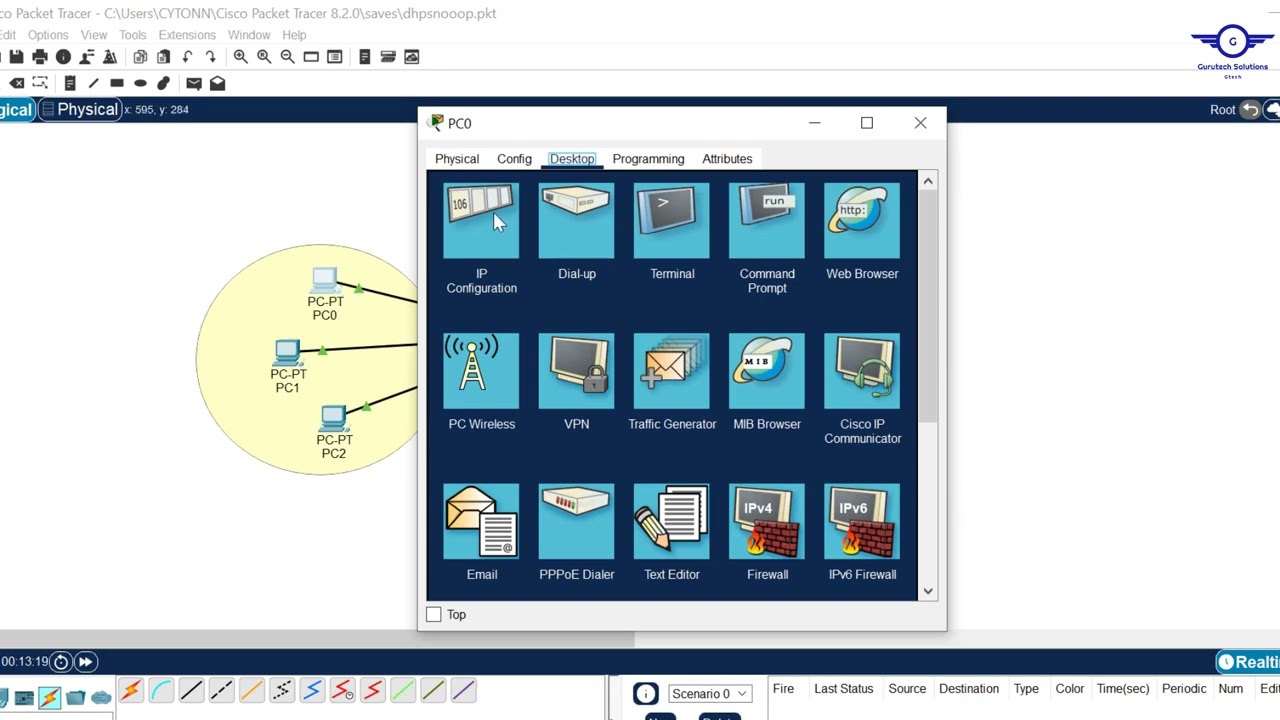
Task: Open the Options menu
Action: 48,35
